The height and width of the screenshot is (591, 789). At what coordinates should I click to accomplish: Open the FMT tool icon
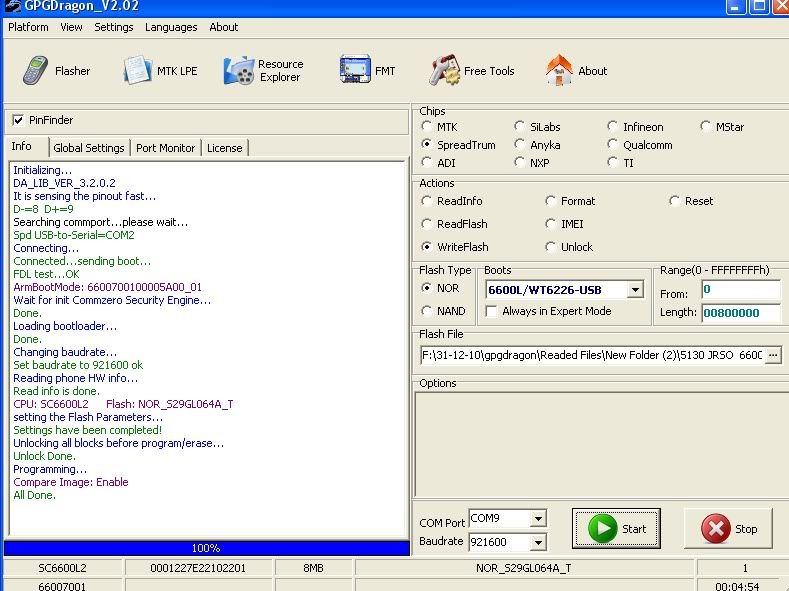tap(355, 69)
